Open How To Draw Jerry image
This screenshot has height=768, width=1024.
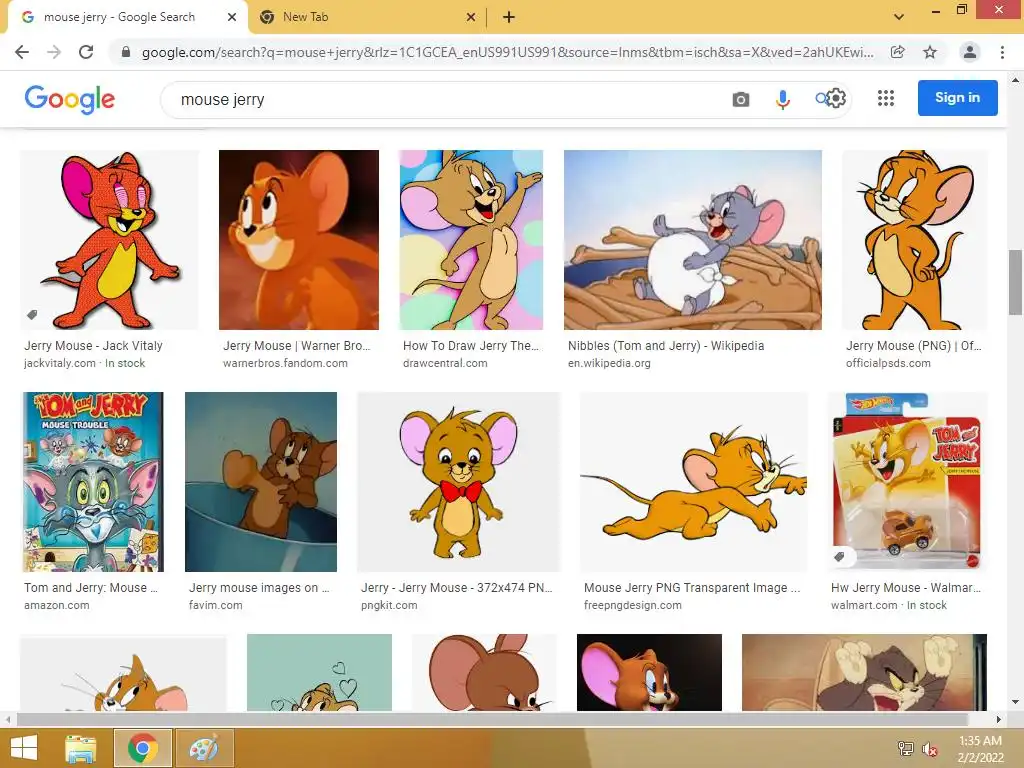coord(471,240)
